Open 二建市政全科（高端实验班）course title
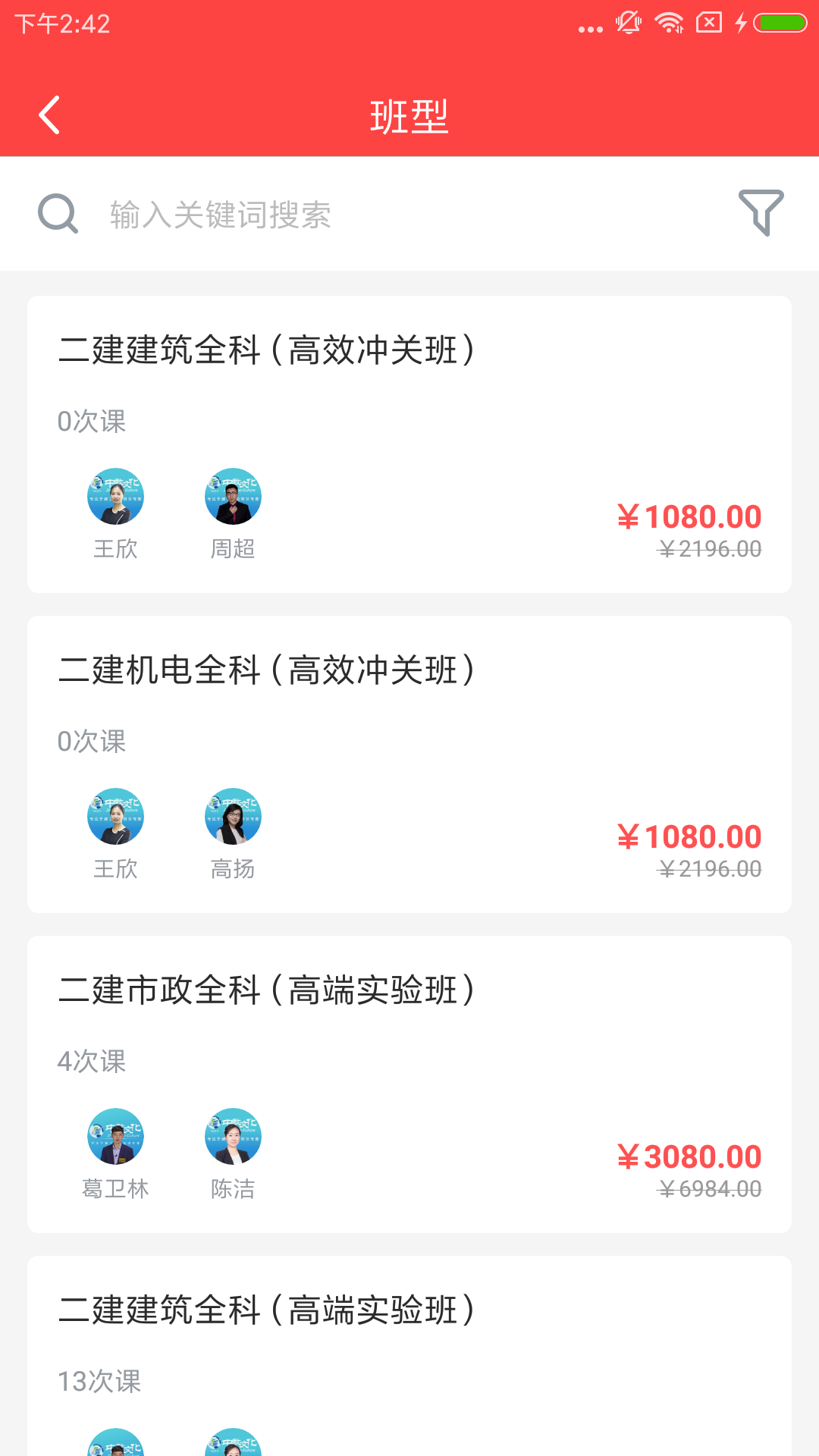This screenshot has height=1456, width=819. [267, 990]
